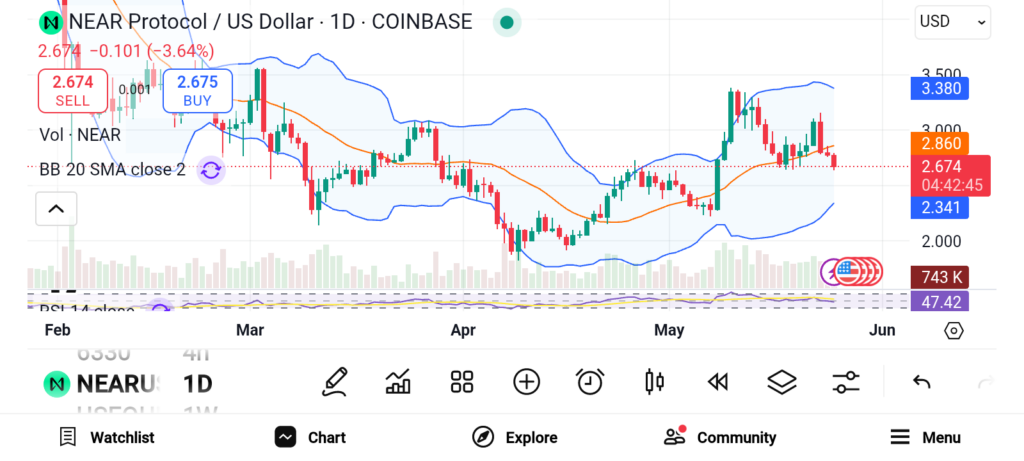Click the NEAR Protocol / US Dollar title
Screen dimensions: 1024x461
[x=270, y=22]
